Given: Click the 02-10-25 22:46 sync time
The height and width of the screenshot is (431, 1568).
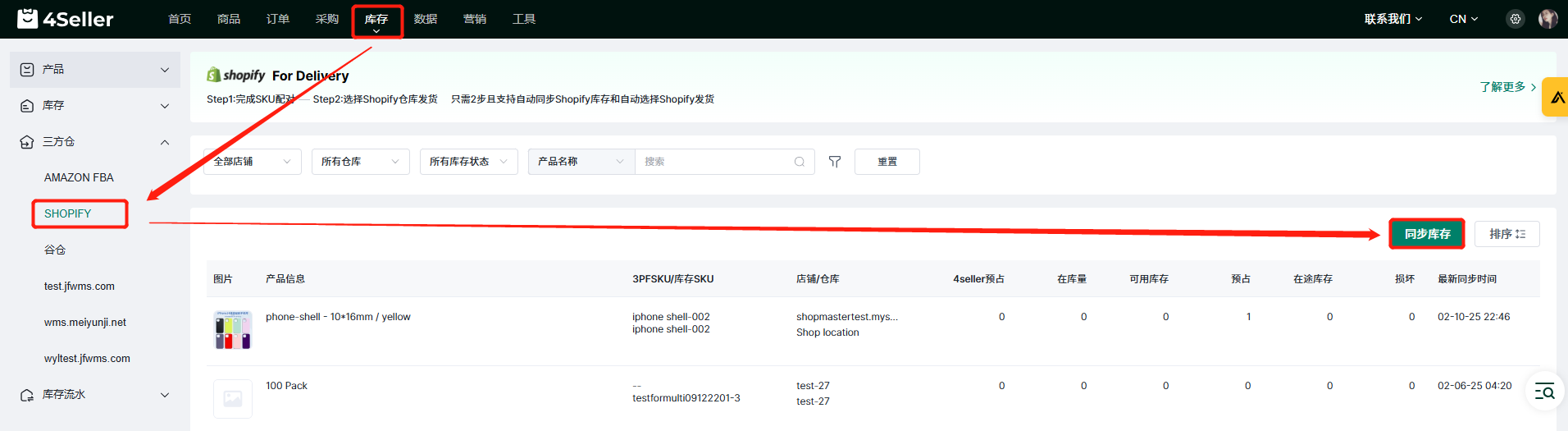Looking at the screenshot, I should 1474,317.
